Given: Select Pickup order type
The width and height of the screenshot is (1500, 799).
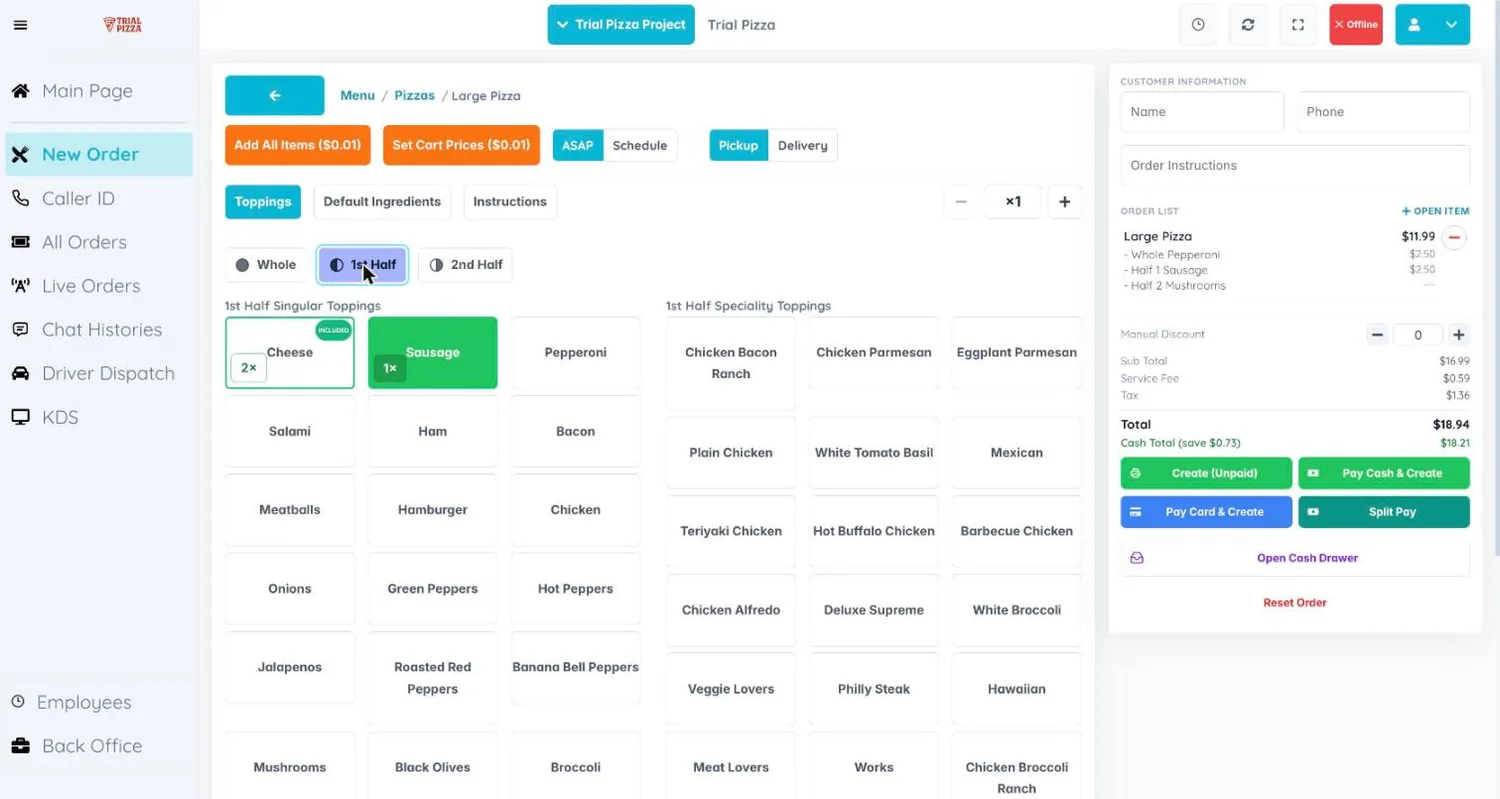Looking at the screenshot, I should pos(738,145).
